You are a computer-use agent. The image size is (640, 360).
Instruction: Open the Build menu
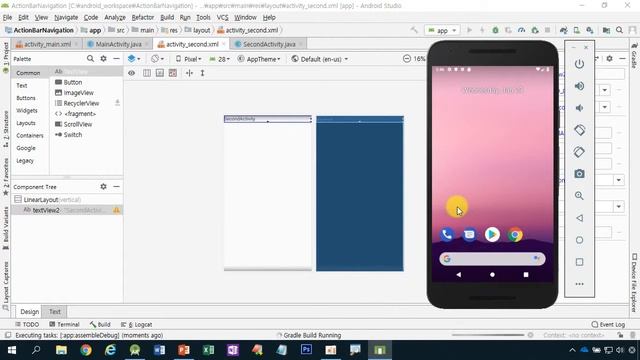pos(167,18)
